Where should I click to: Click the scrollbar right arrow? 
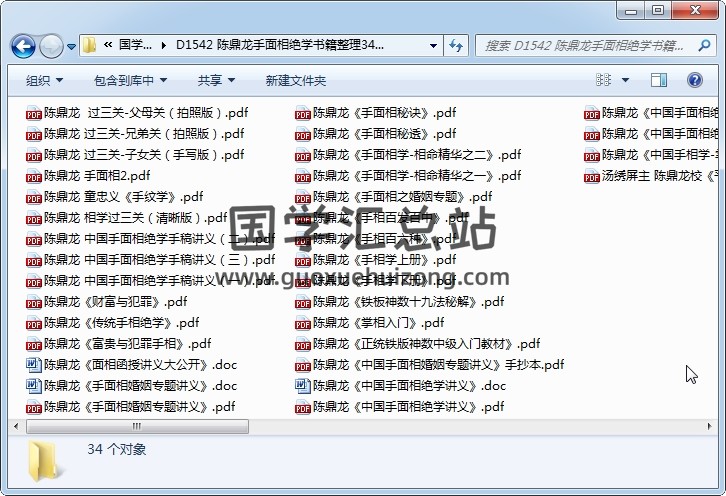pyautogui.click(x=709, y=426)
